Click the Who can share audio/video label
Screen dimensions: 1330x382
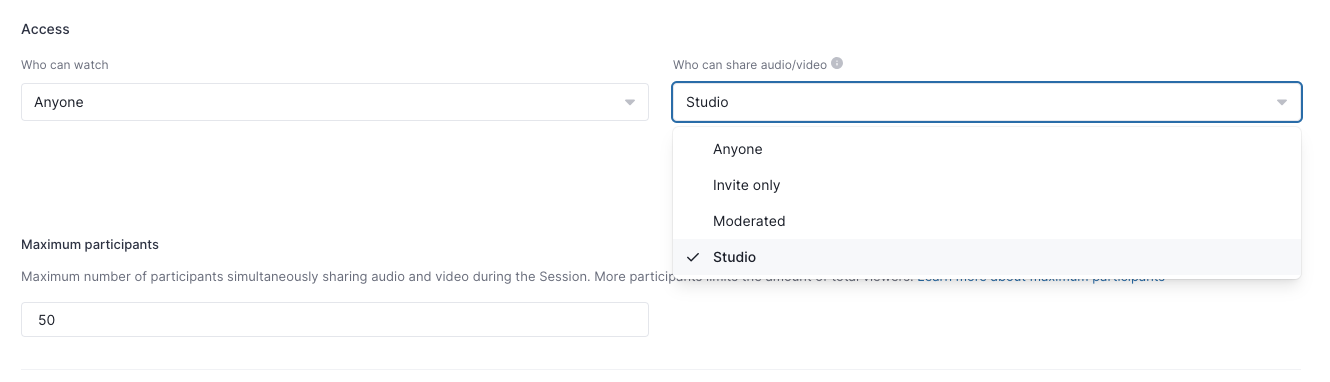click(750, 64)
